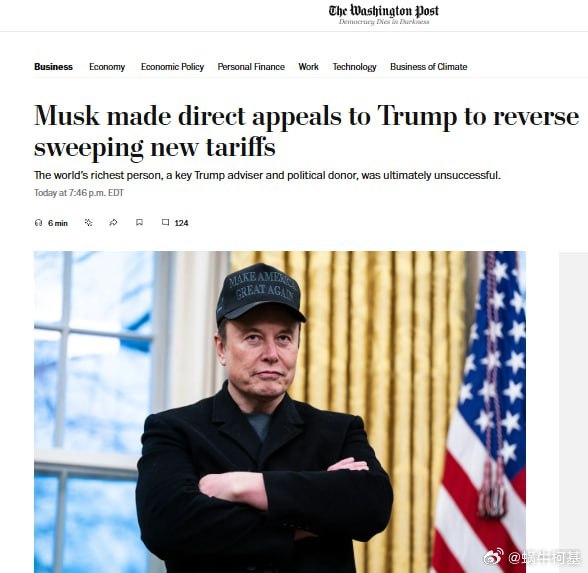
Task: Click the Weibo logo watermark
Action: point(494,558)
